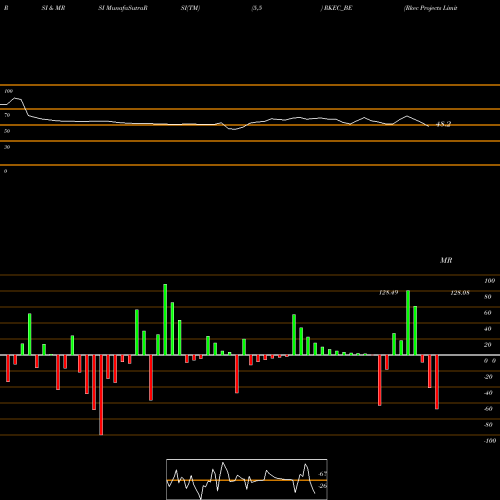Click the '60' label on MR axis
The width and height of the screenshot is (500, 500).
coord(488,313)
